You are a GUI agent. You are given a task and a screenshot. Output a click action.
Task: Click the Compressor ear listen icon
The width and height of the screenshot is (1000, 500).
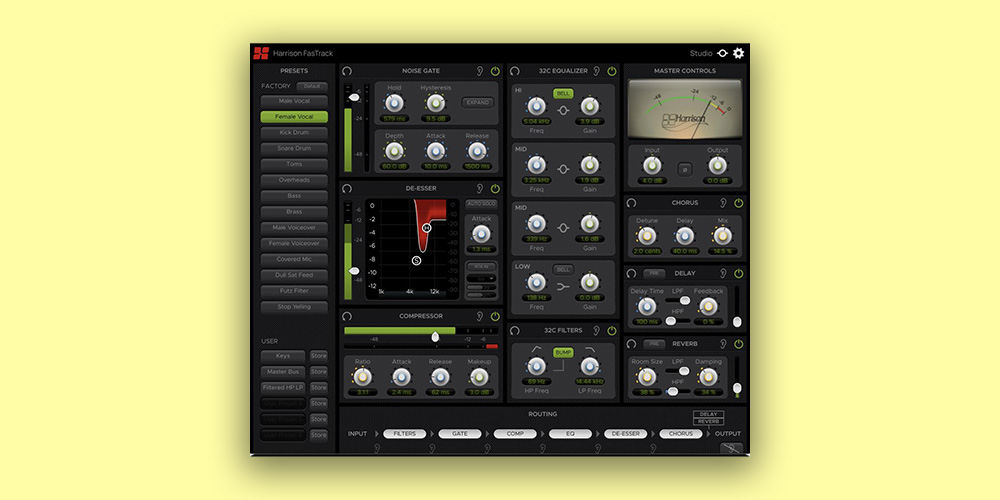click(479, 316)
